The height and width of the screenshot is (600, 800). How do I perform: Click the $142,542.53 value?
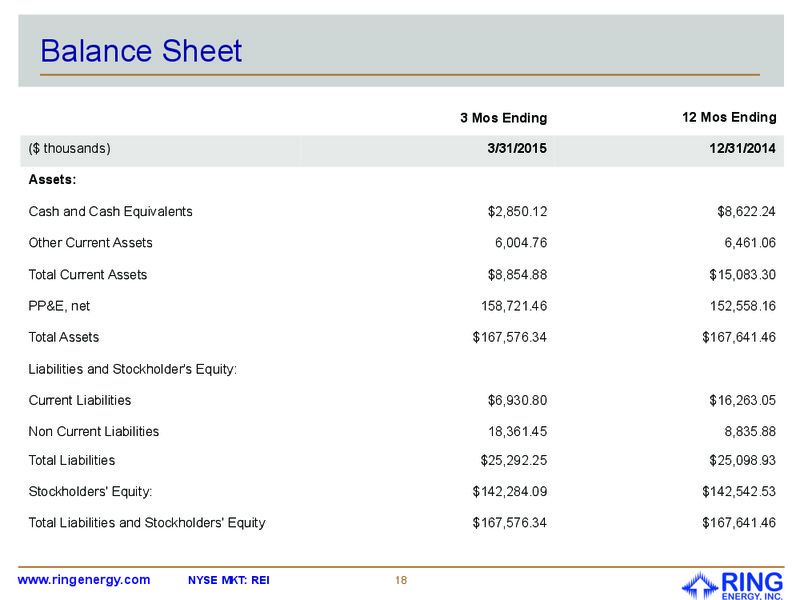739,492
